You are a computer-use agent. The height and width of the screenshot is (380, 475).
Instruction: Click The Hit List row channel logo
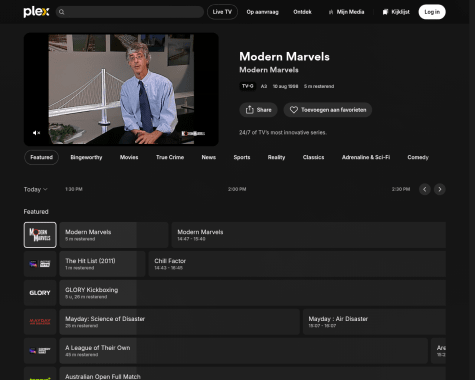(x=40, y=264)
